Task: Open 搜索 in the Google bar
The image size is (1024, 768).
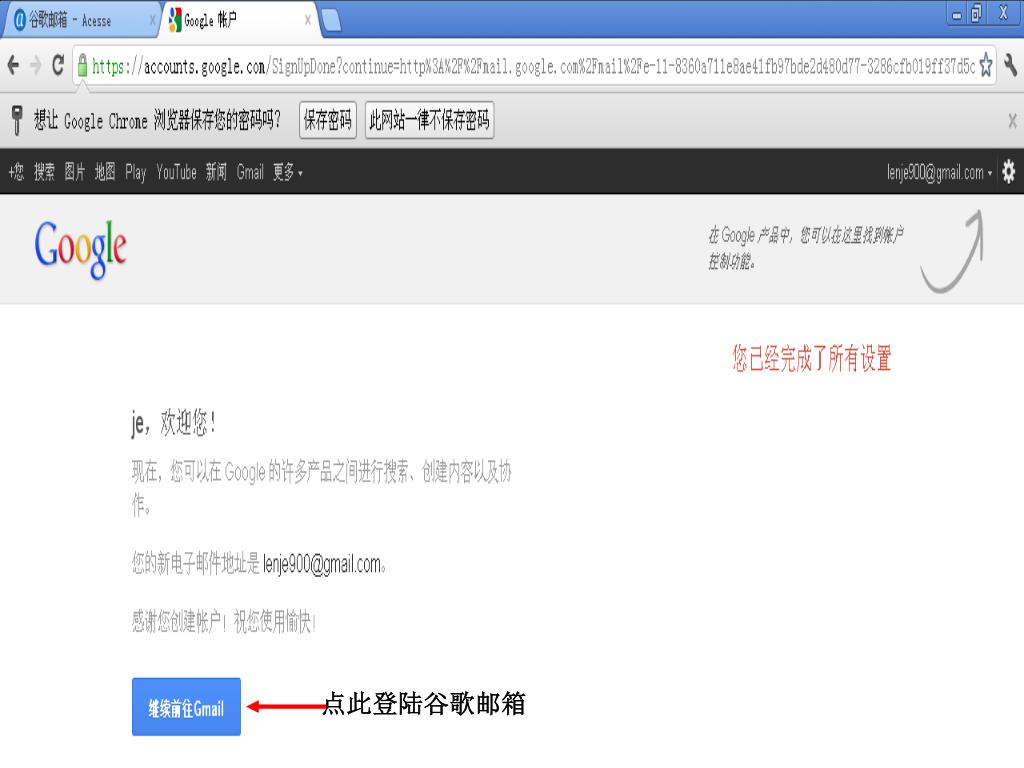Action: [x=44, y=172]
